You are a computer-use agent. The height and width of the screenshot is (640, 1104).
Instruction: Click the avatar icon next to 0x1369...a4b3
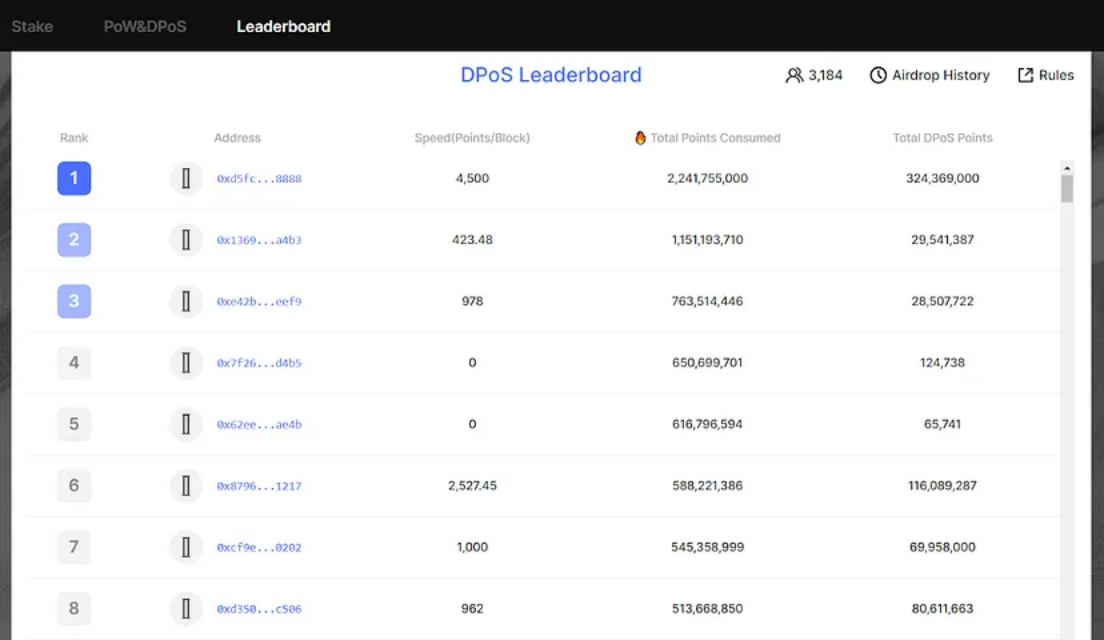click(x=186, y=240)
